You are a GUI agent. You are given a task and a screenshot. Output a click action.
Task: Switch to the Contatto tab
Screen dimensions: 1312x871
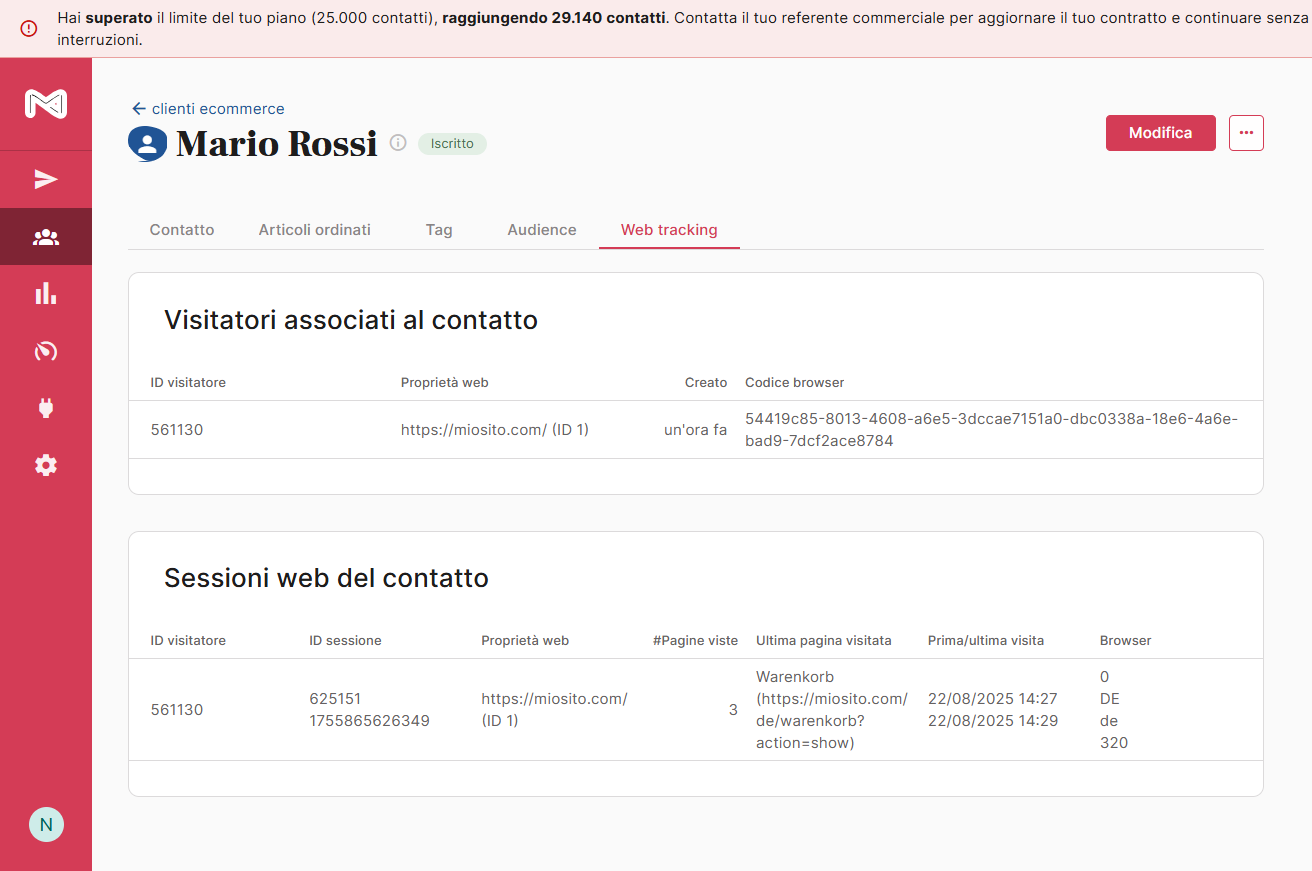[x=182, y=230]
